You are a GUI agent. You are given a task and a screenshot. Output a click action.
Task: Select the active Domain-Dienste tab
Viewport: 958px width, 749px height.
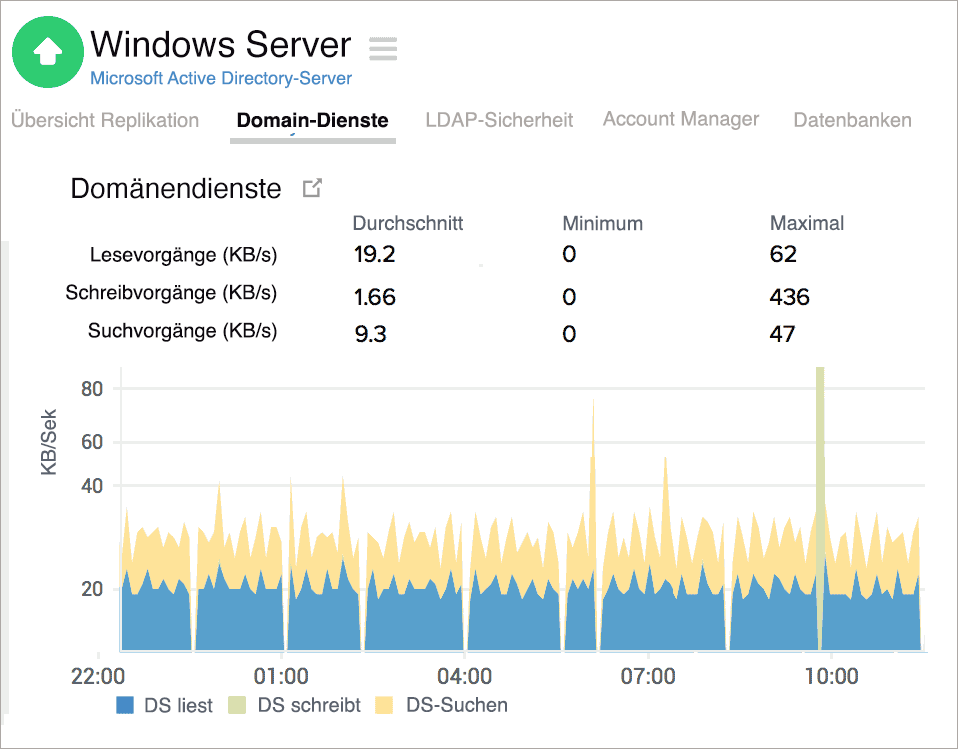point(312,121)
